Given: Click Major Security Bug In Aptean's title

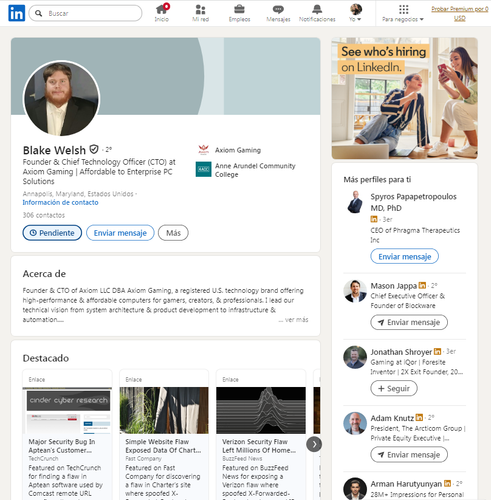Looking at the screenshot, I should (62, 446).
